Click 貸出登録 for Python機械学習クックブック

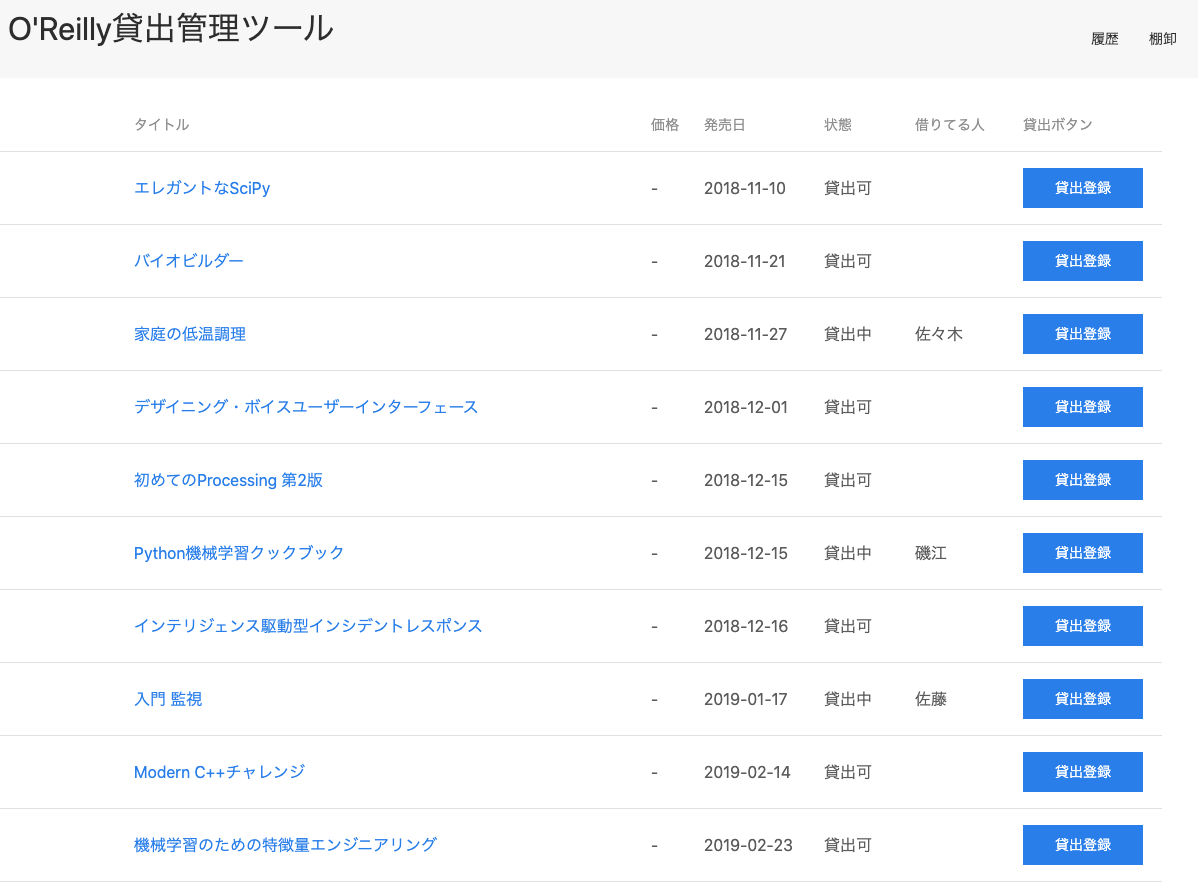point(1083,553)
